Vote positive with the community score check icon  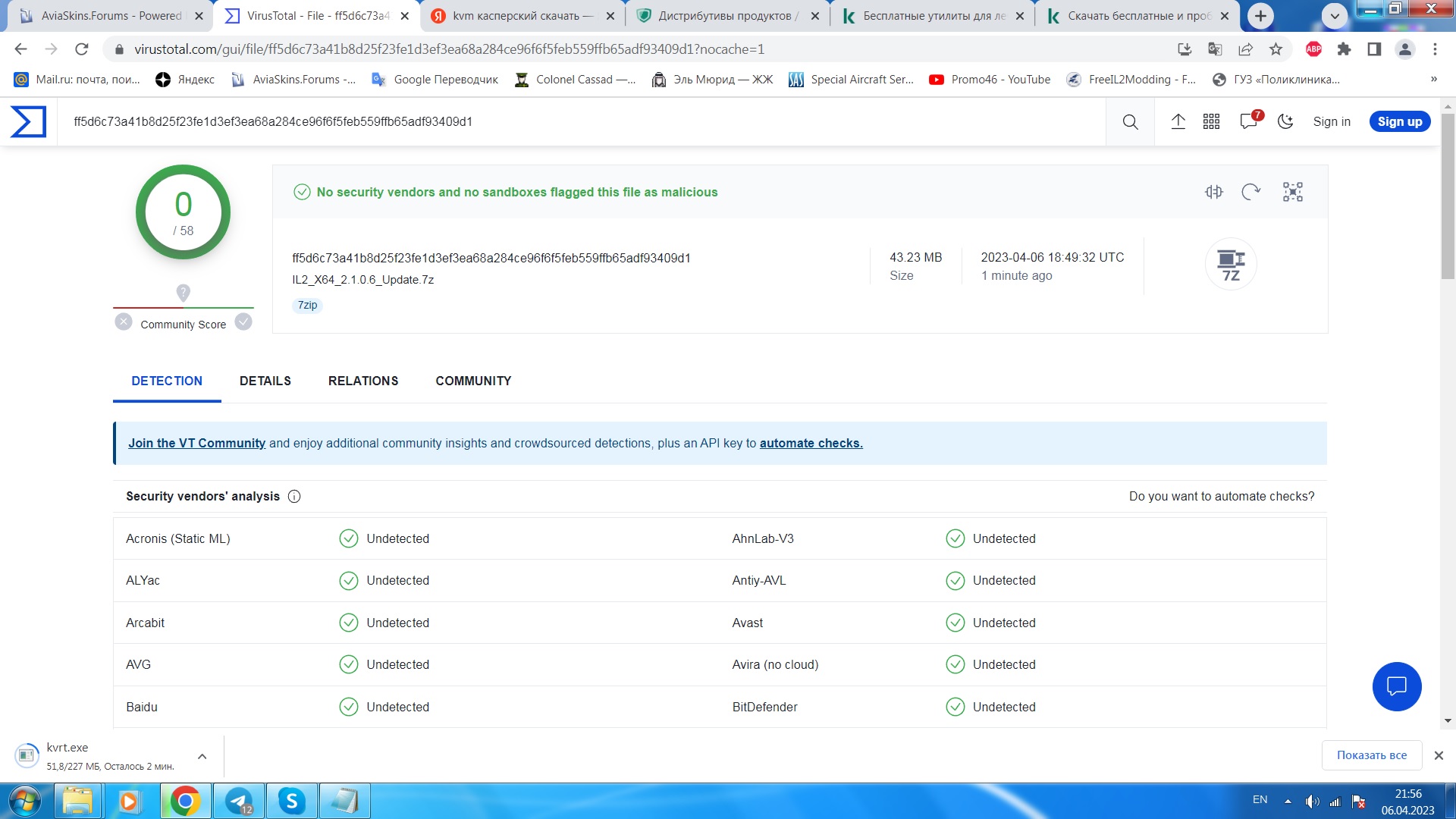(243, 322)
